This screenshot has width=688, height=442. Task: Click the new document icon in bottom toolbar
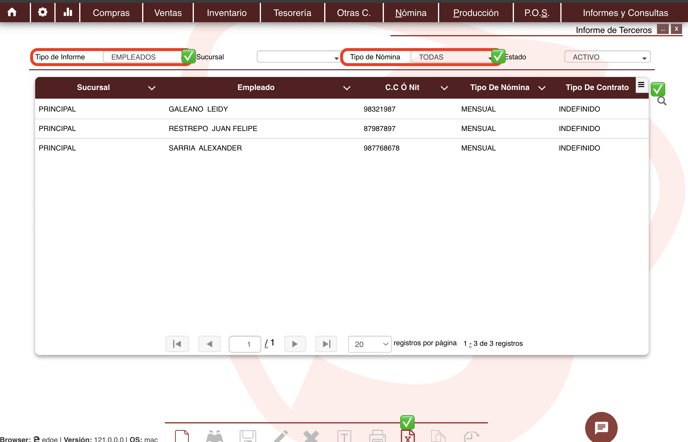182,436
